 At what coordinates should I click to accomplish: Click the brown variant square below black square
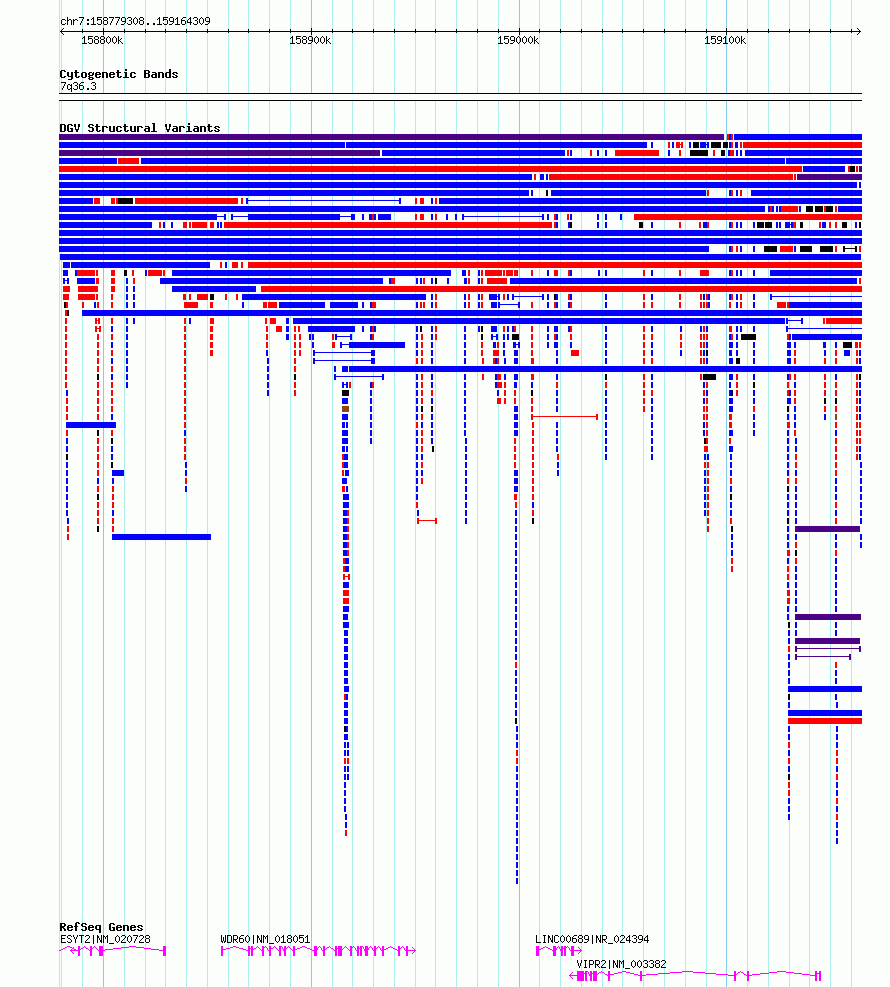[x=346, y=409]
